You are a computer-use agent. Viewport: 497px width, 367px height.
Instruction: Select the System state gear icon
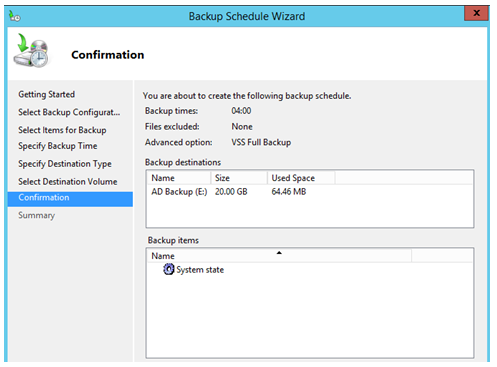(169, 269)
